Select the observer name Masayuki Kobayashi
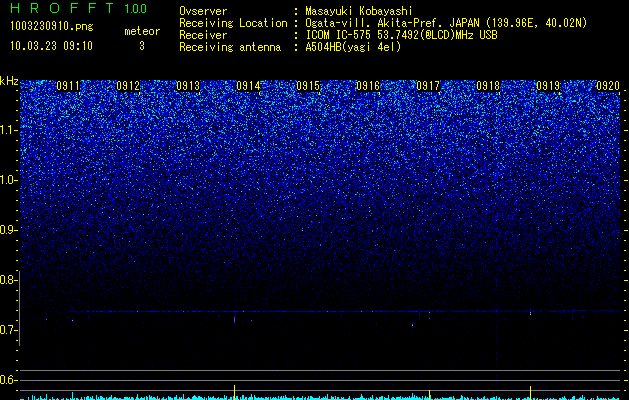Viewport: 629px width, 400px height. [x=359, y=11]
